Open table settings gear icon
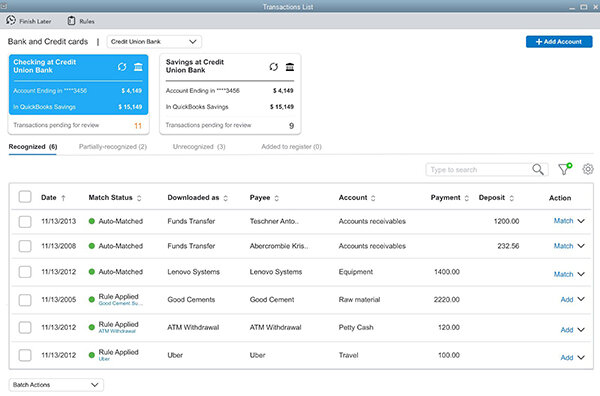 coord(588,169)
